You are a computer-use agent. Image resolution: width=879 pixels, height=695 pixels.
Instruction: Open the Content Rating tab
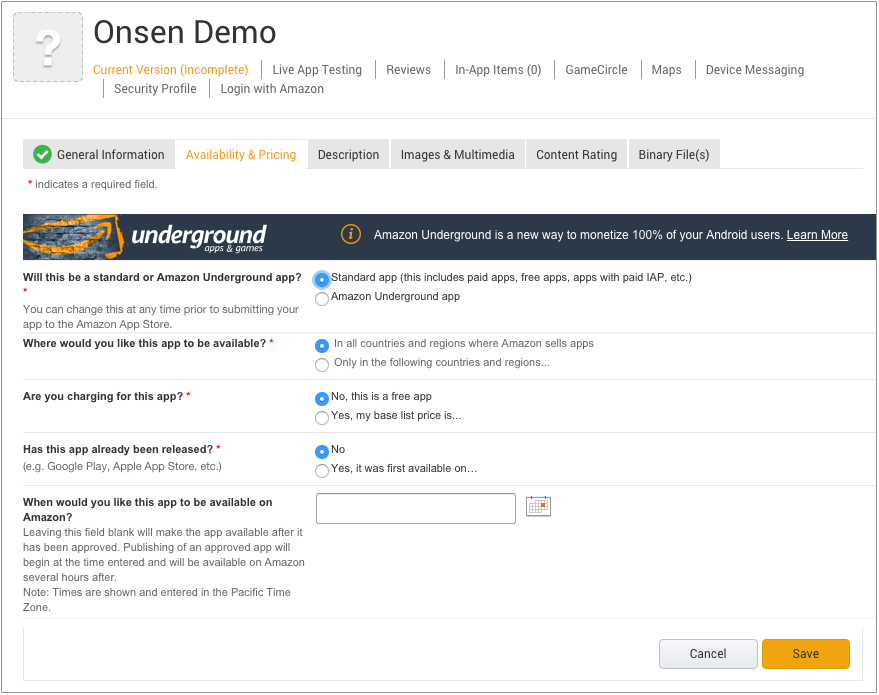[x=576, y=154]
